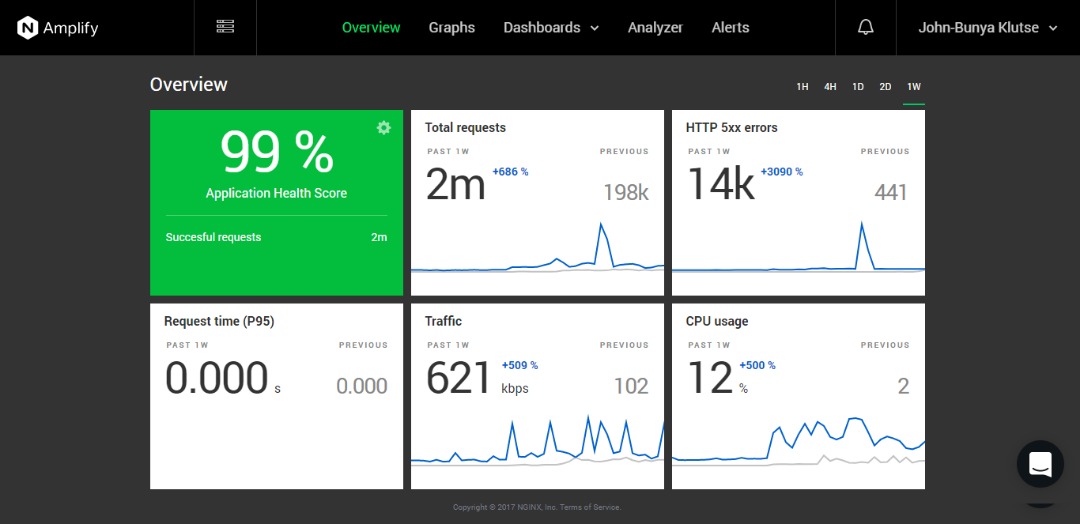Select the Overview tab

coord(371,28)
